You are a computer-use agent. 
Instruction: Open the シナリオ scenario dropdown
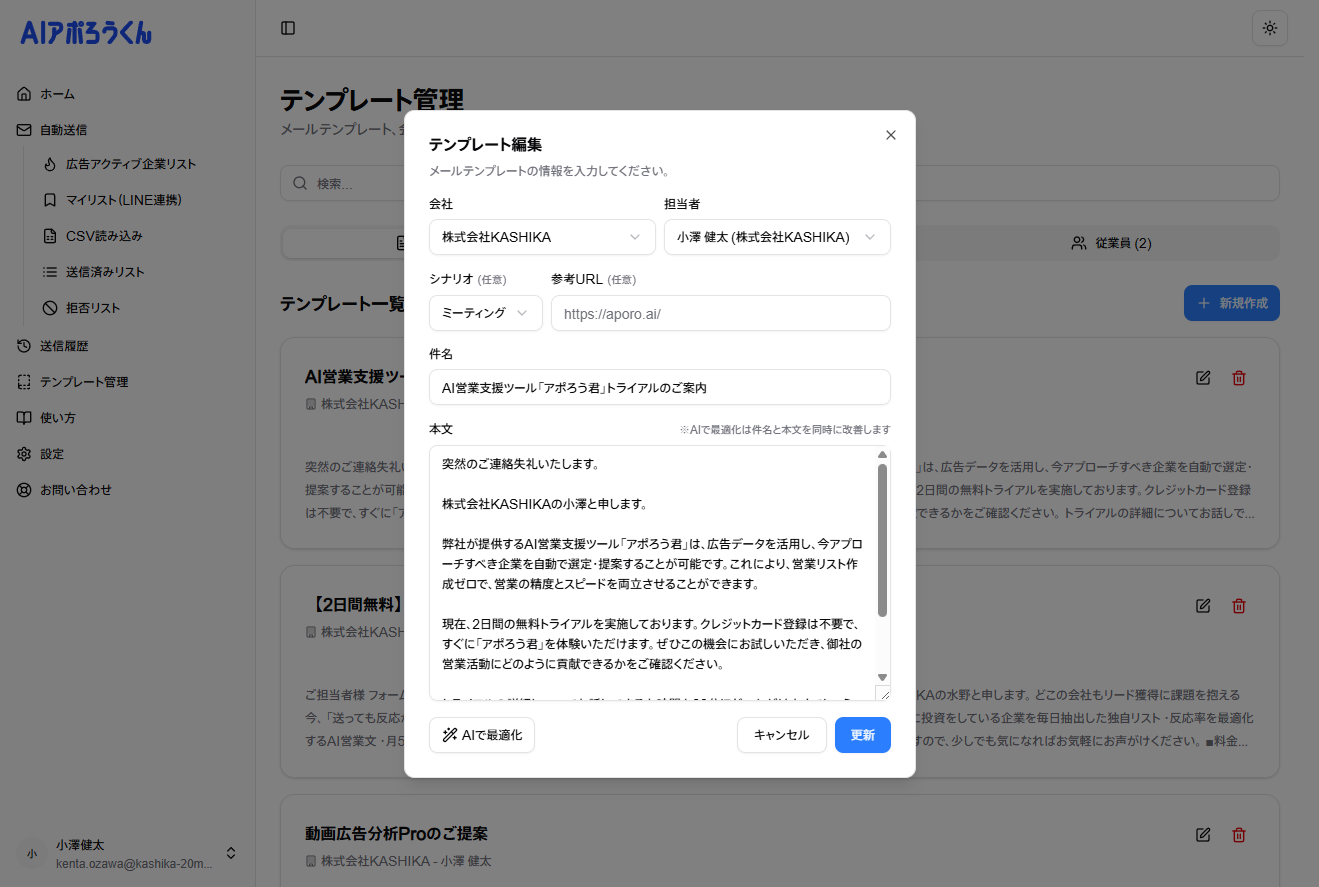485,312
